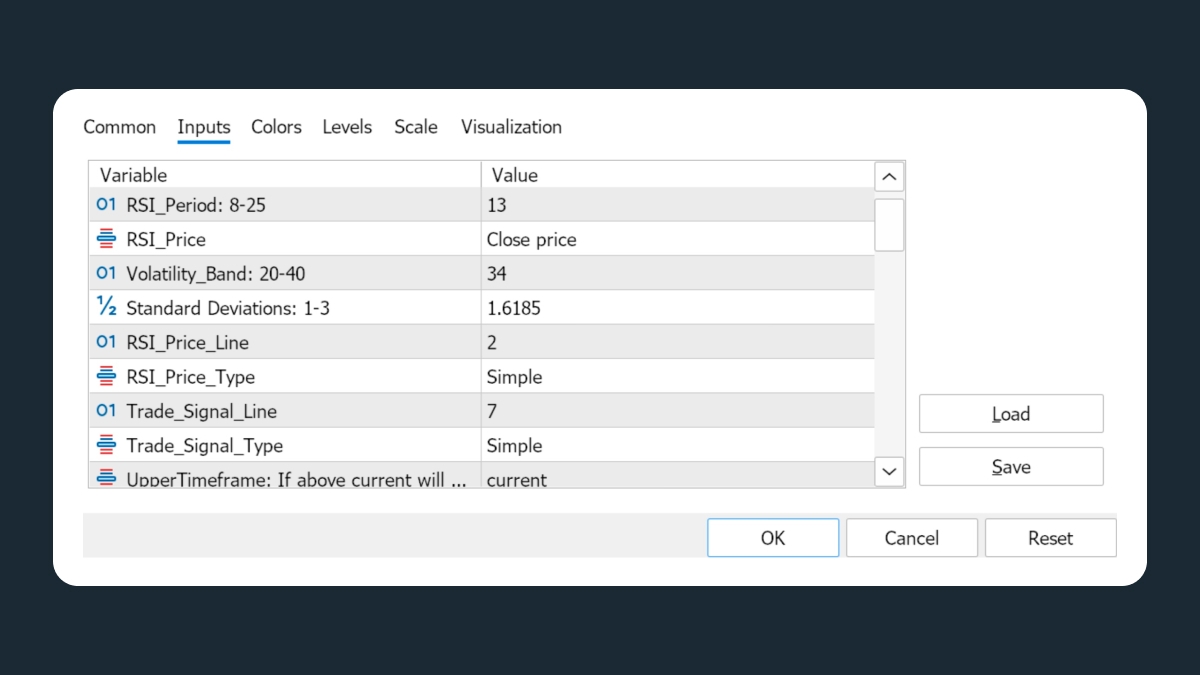Click the integer icon beside Volatility_Band
The height and width of the screenshot is (675, 1200).
coord(106,273)
